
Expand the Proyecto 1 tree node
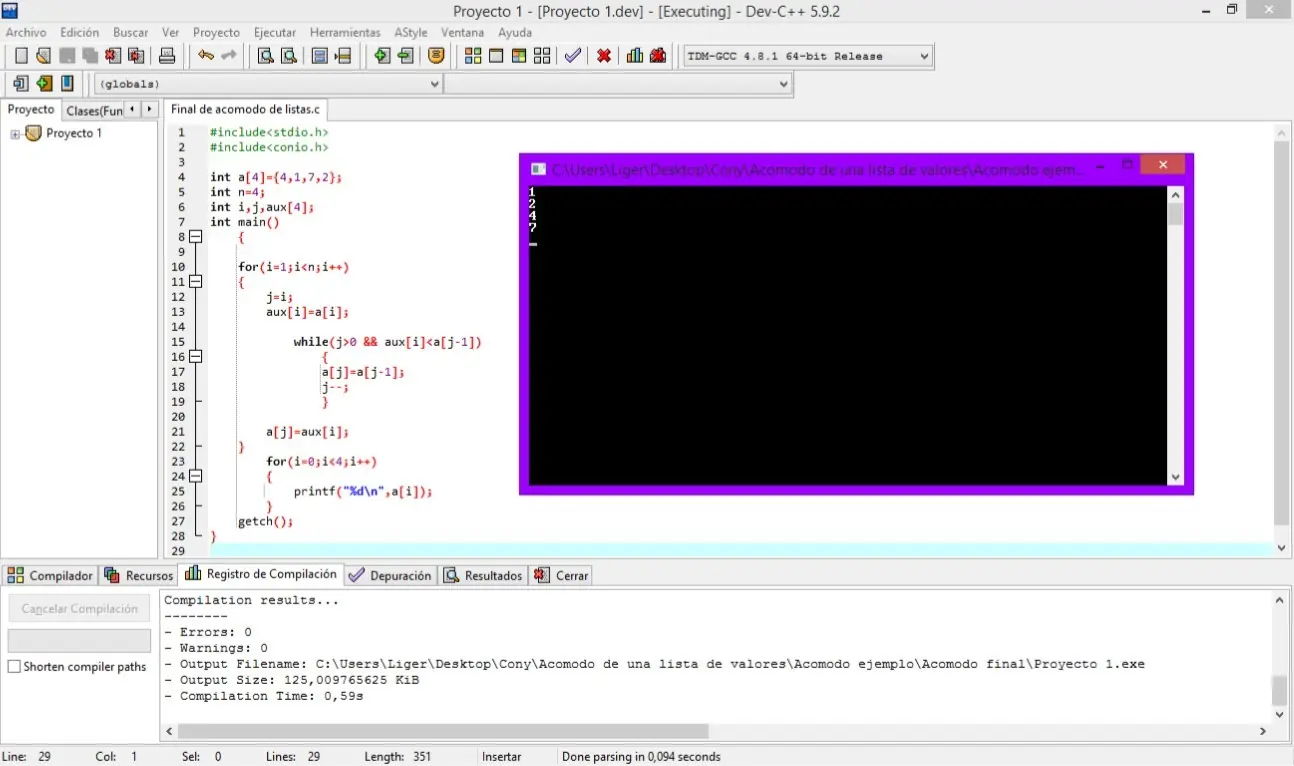tap(15, 134)
